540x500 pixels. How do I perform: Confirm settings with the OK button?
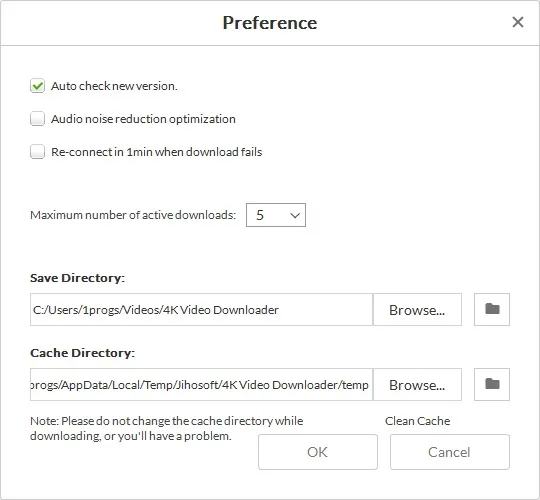[x=318, y=452]
